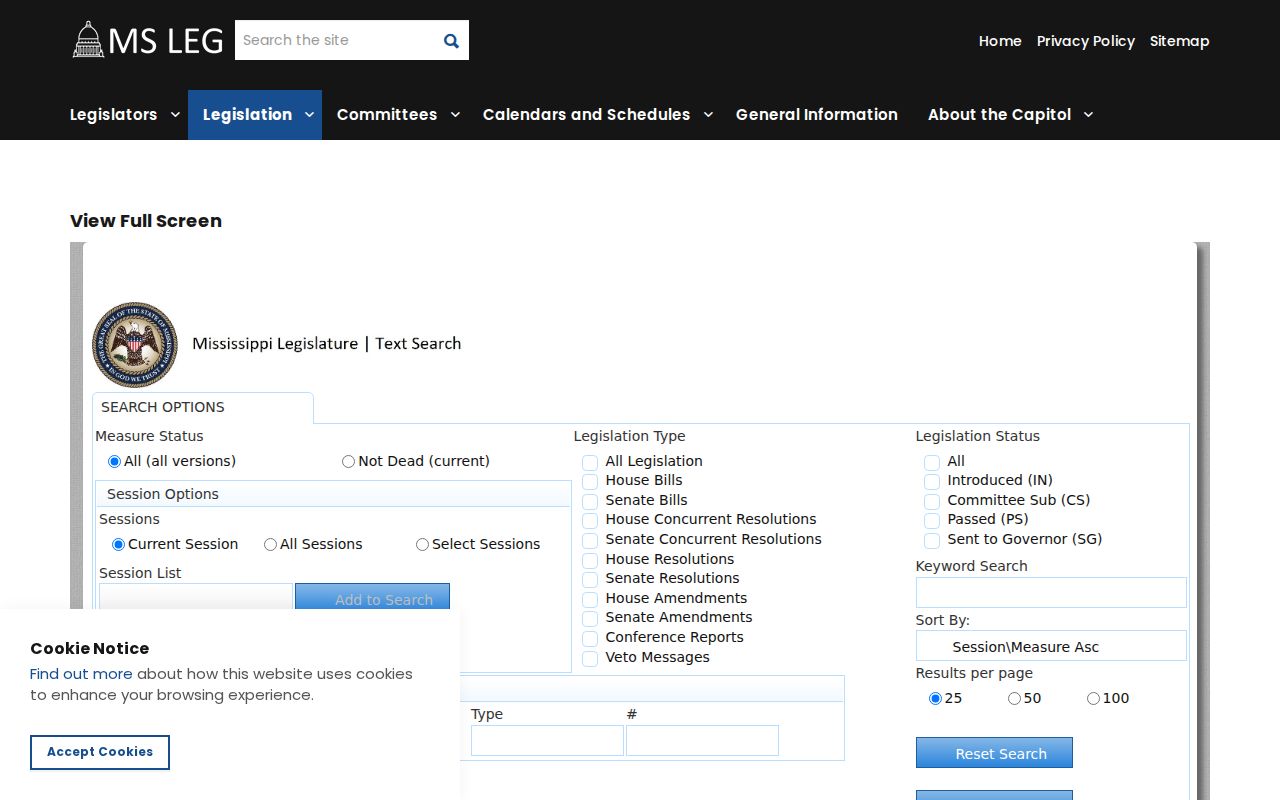Open the Legislators menu
The height and width of the screenshot is (800, 1280).
coord(113,115)
